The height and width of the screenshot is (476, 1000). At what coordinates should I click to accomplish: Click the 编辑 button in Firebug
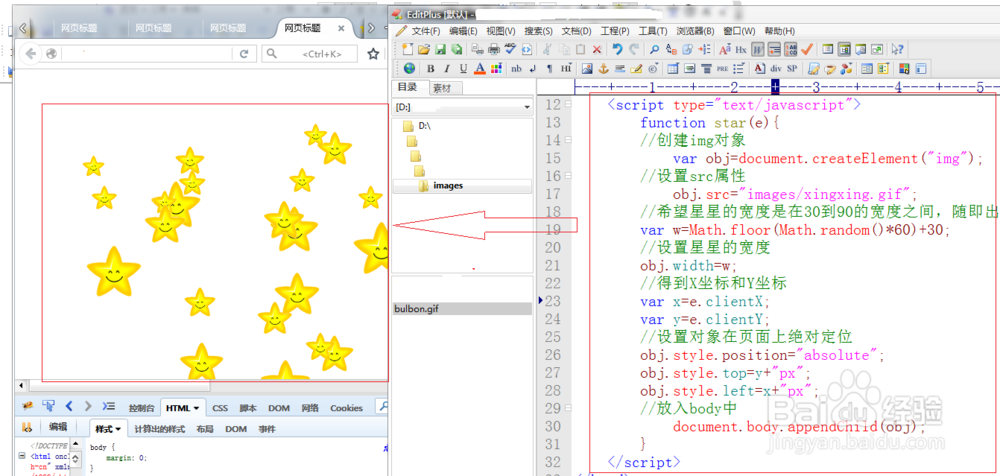(x=58, y=428)
